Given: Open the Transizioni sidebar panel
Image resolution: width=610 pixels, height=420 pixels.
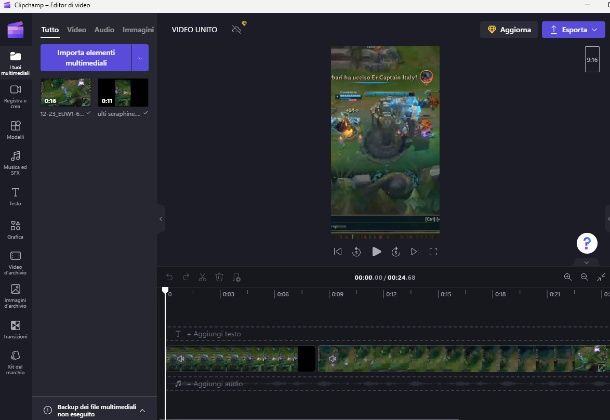Looking at the screenshot, I should (15, 329).
